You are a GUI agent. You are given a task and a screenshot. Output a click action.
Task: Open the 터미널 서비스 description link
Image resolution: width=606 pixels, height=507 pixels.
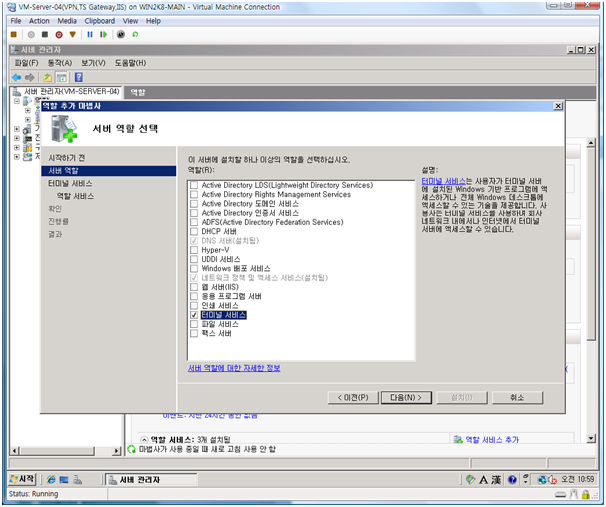pyautogui.click(x=443, y=181)
